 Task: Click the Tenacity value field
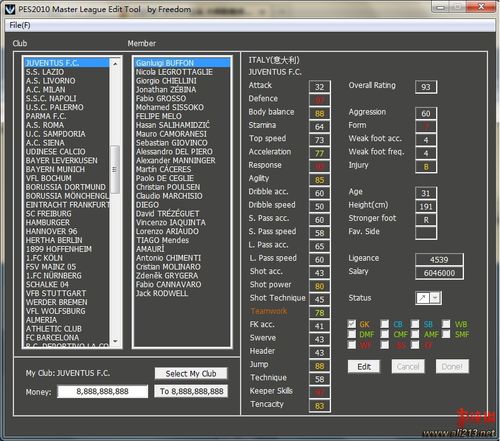[320, 406]
